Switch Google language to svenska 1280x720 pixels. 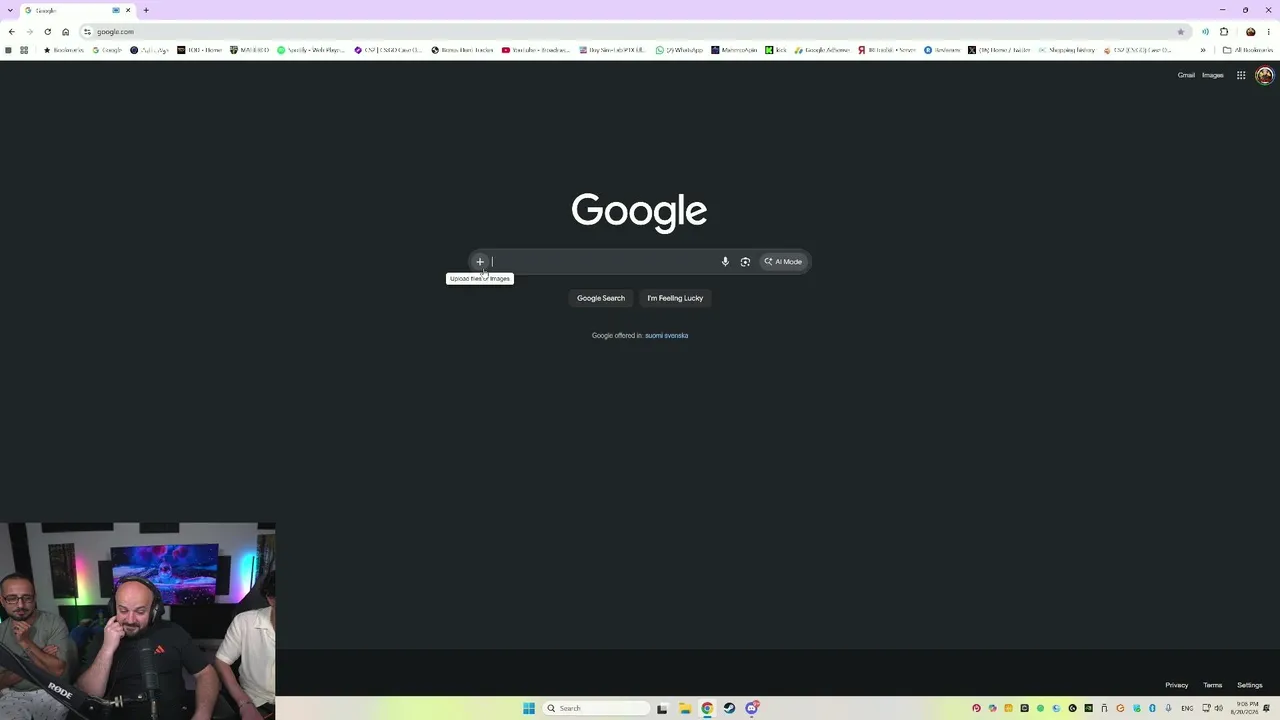point(677,336)
